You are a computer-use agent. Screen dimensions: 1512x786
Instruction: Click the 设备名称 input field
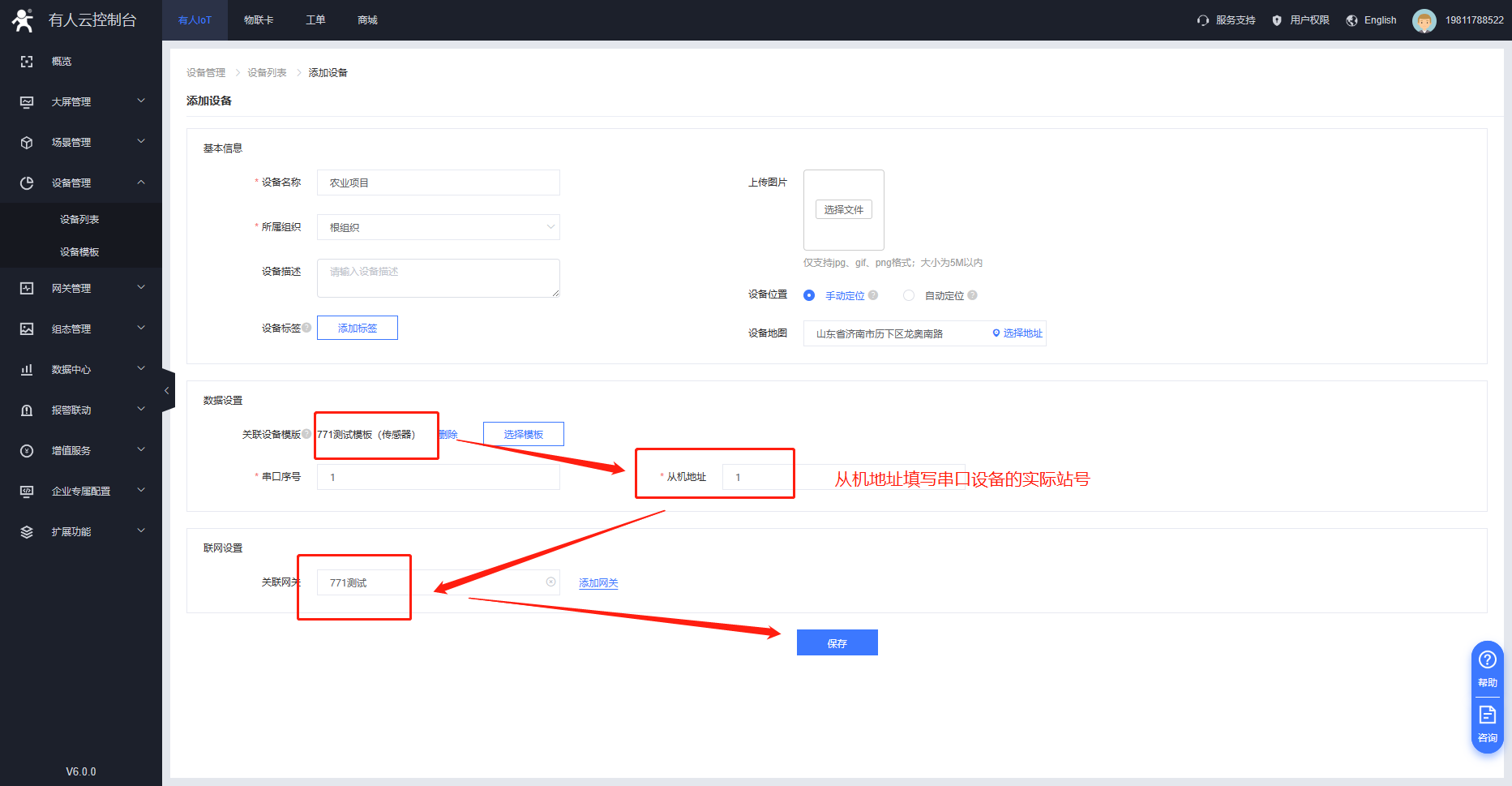click(x=438, y=183)
